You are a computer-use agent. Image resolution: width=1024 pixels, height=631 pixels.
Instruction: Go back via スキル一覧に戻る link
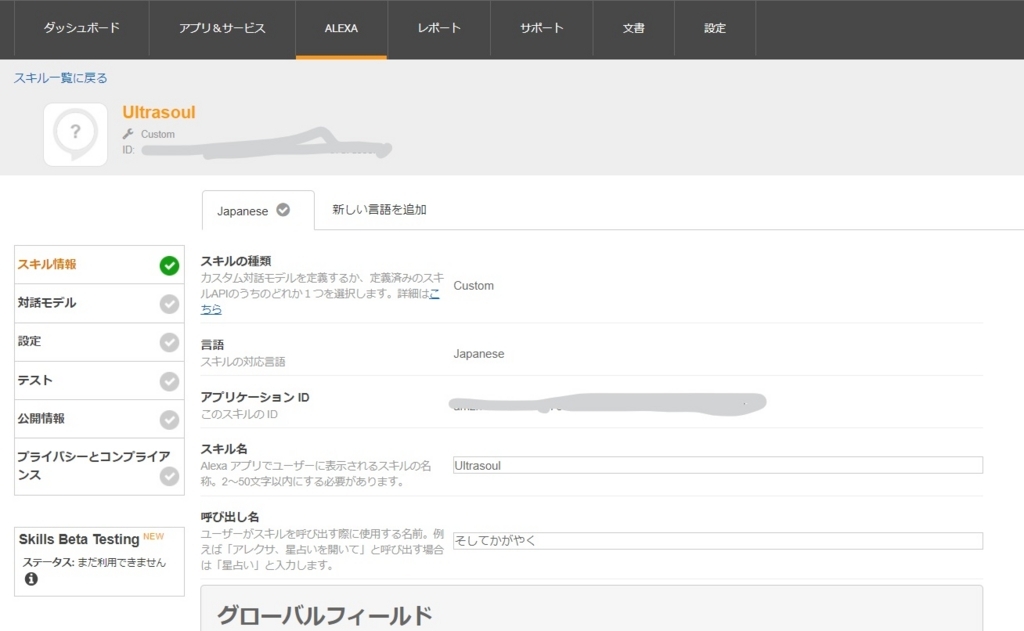click(x=61, y=78)
